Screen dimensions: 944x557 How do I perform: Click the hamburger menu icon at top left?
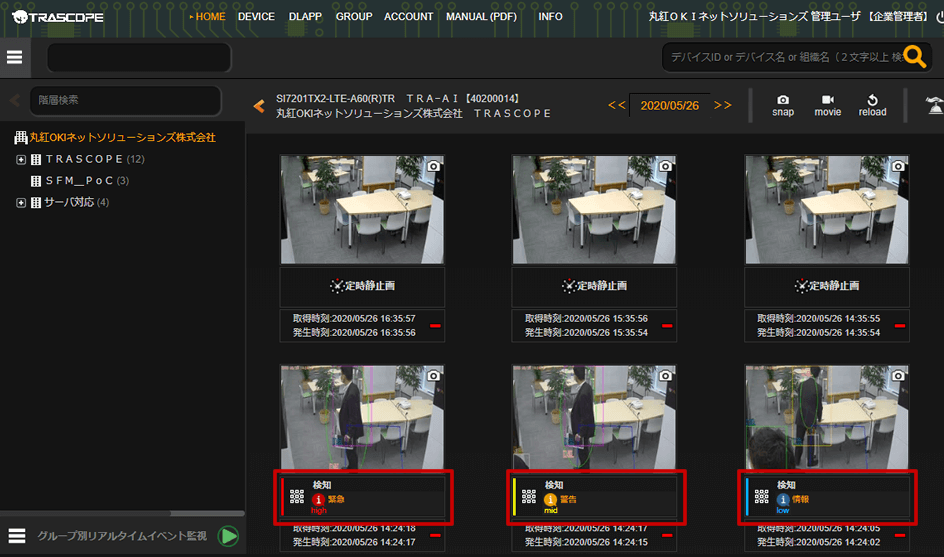click(15, 57)
